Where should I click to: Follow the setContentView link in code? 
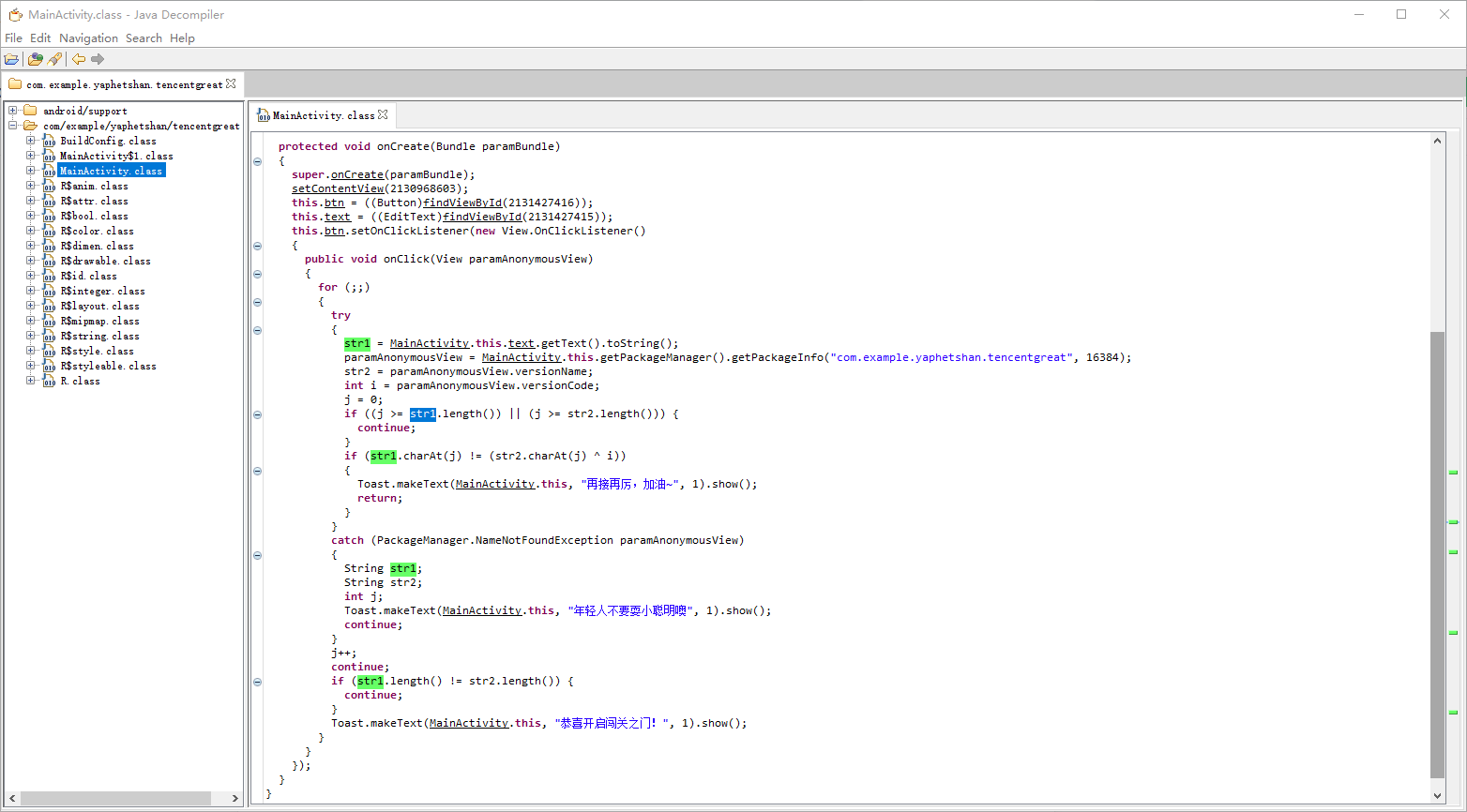pos(338,188)
